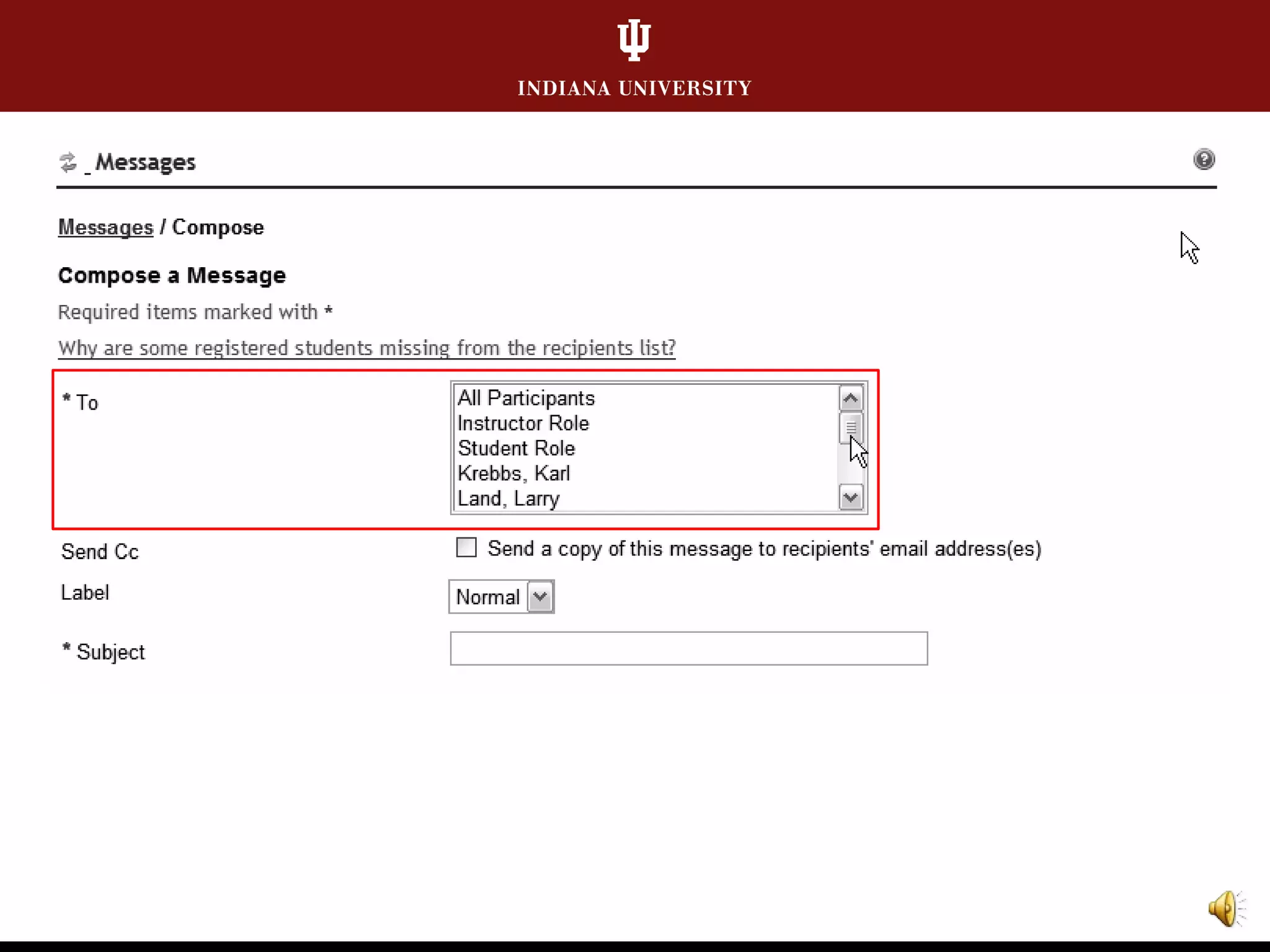Screen dimensions: 1270x952
Task: Choose Student Role from the To list
Action: [517, 448]
